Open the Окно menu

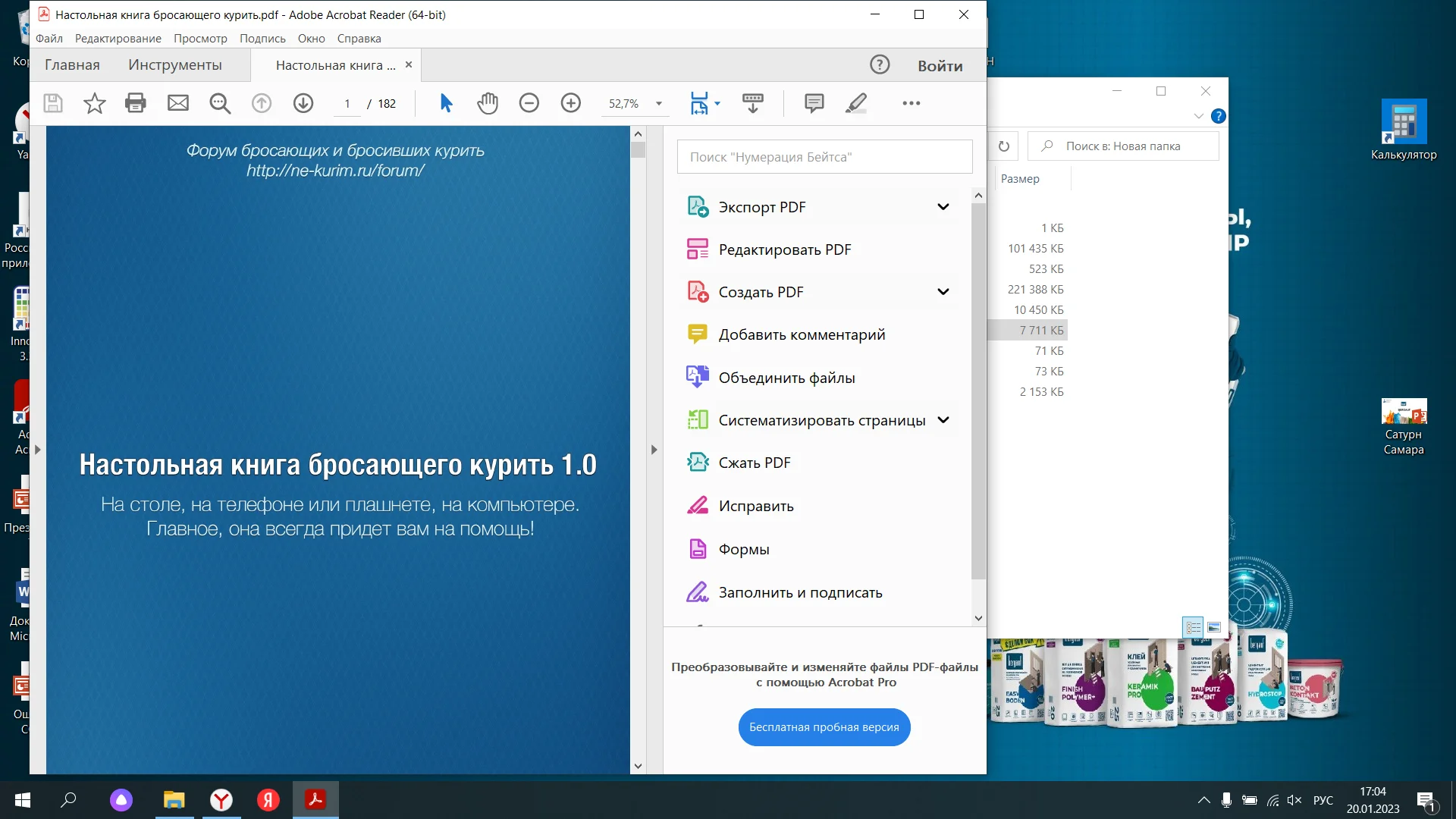coord(311,38)
